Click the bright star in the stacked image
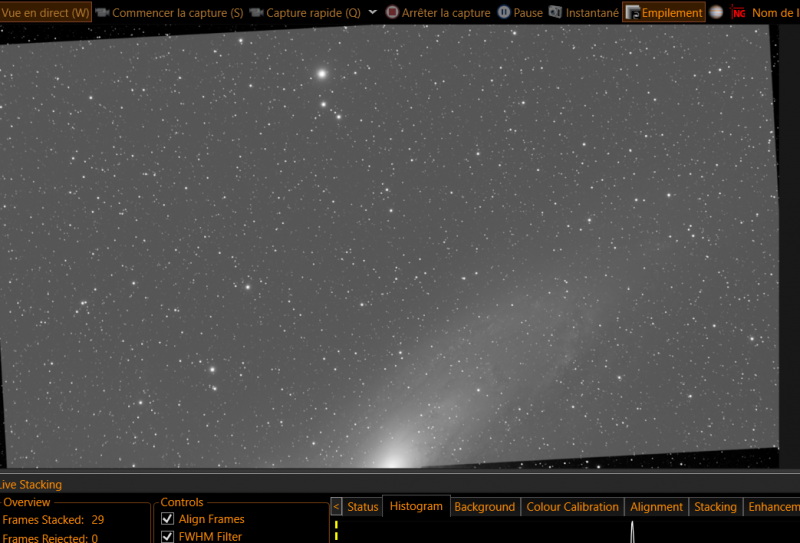Screen dimensions: 800x543 coord(322,74)
